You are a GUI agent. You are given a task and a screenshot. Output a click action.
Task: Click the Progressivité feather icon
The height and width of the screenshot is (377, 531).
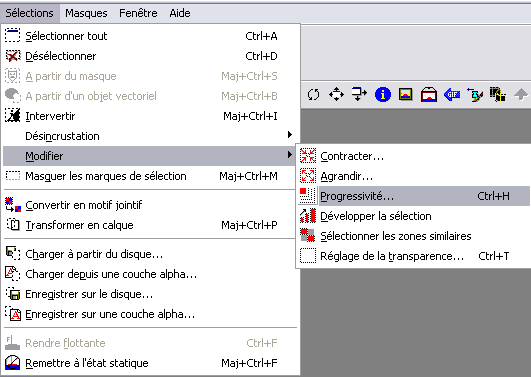click(x=308, y=195)
